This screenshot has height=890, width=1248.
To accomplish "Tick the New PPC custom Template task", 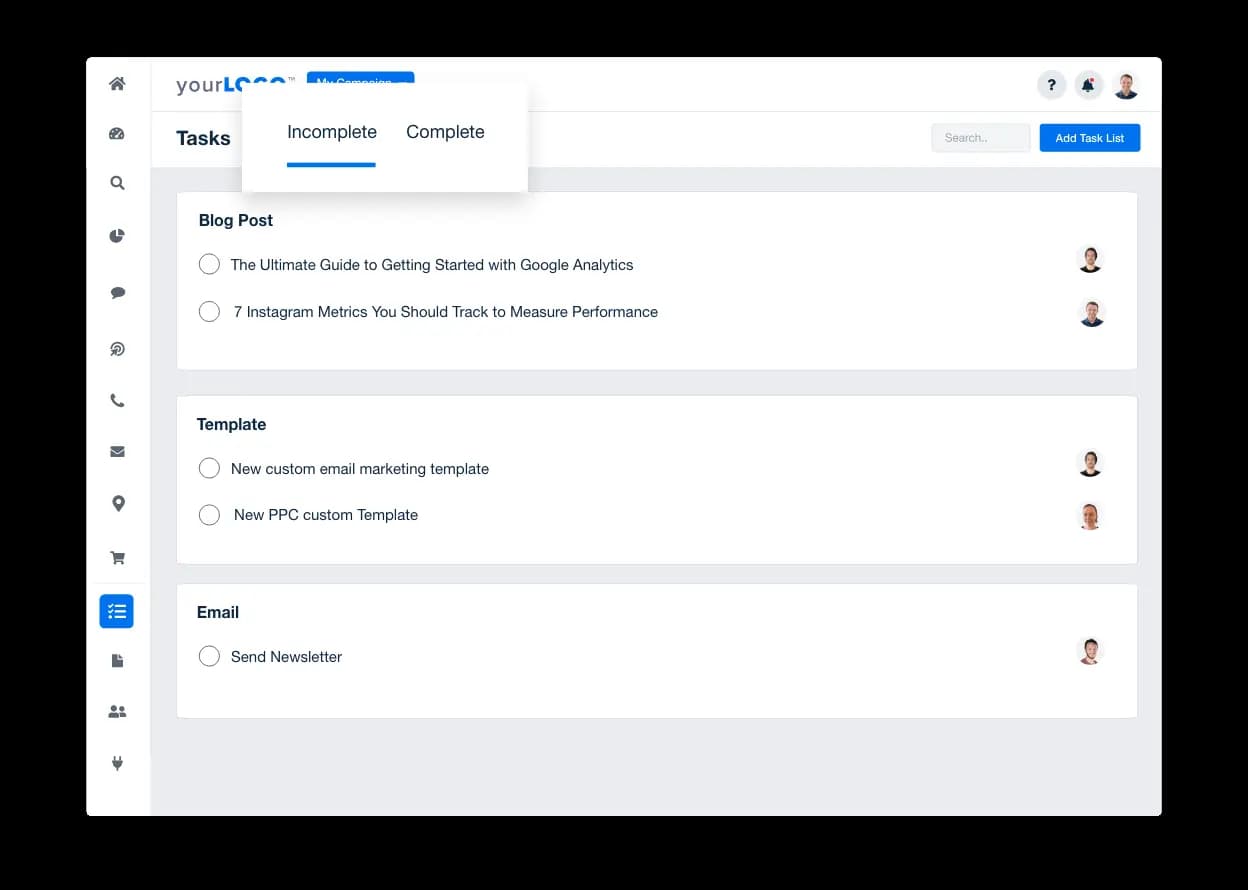I will (209, 515).
